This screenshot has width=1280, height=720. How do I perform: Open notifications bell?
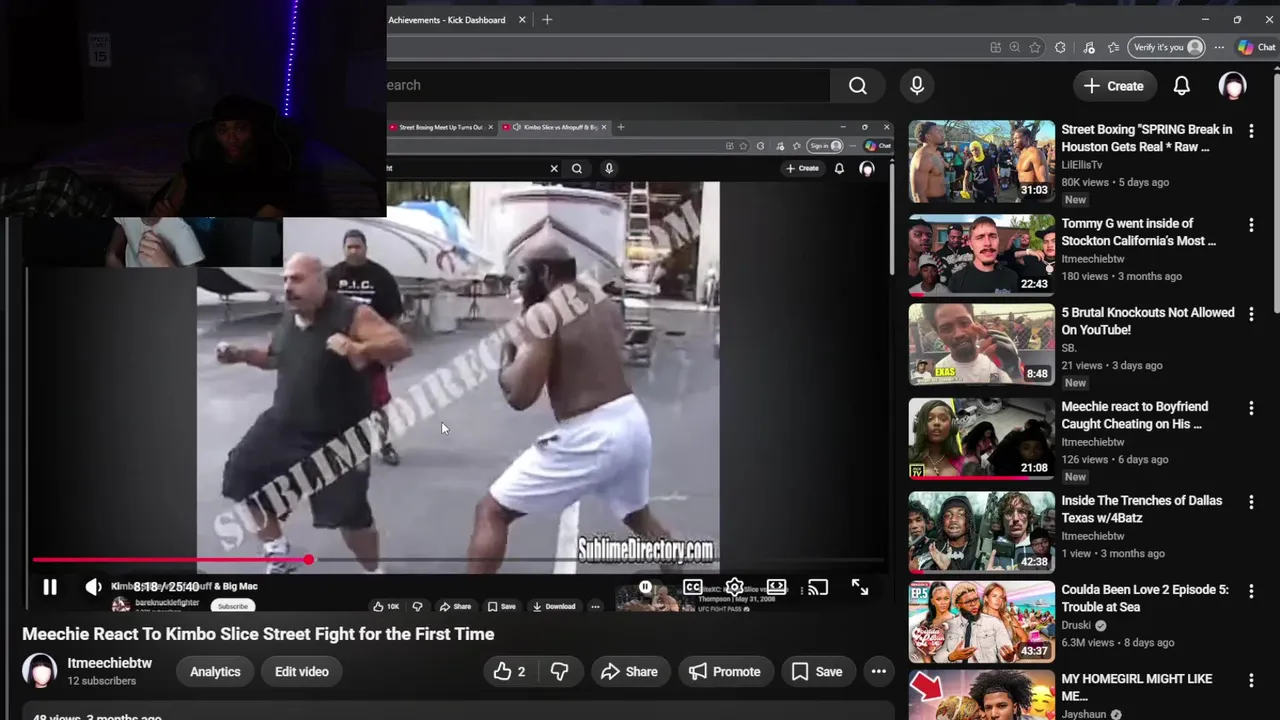1182,86
